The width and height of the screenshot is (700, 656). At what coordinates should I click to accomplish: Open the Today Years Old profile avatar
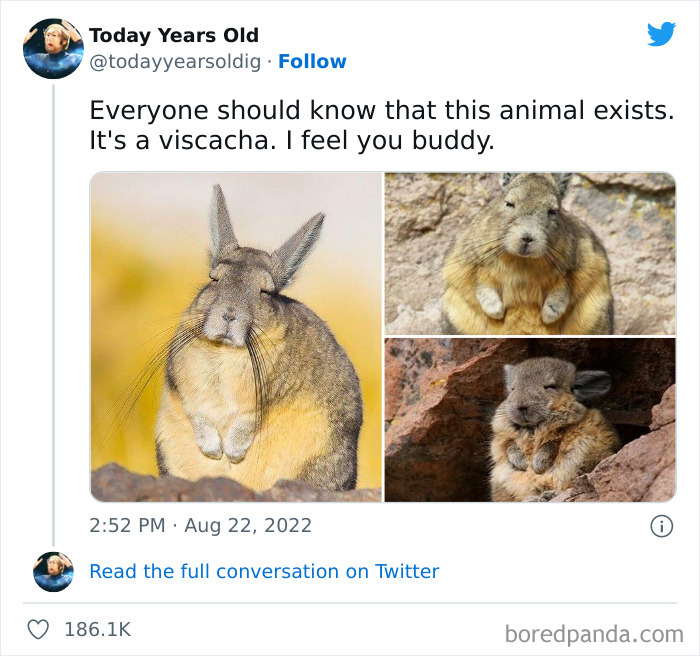[x=53, y=49]
